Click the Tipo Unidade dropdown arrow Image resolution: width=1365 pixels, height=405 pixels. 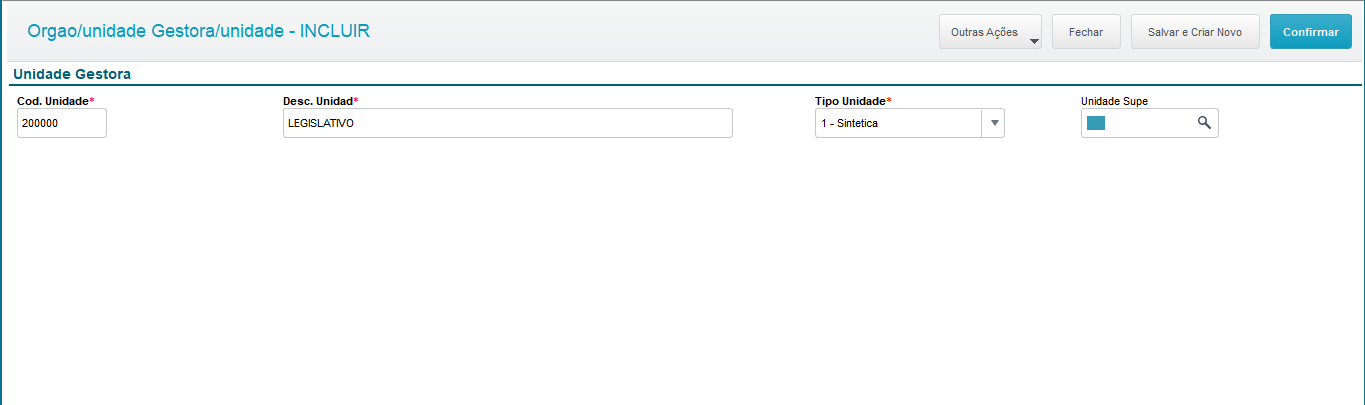point(994,123)
